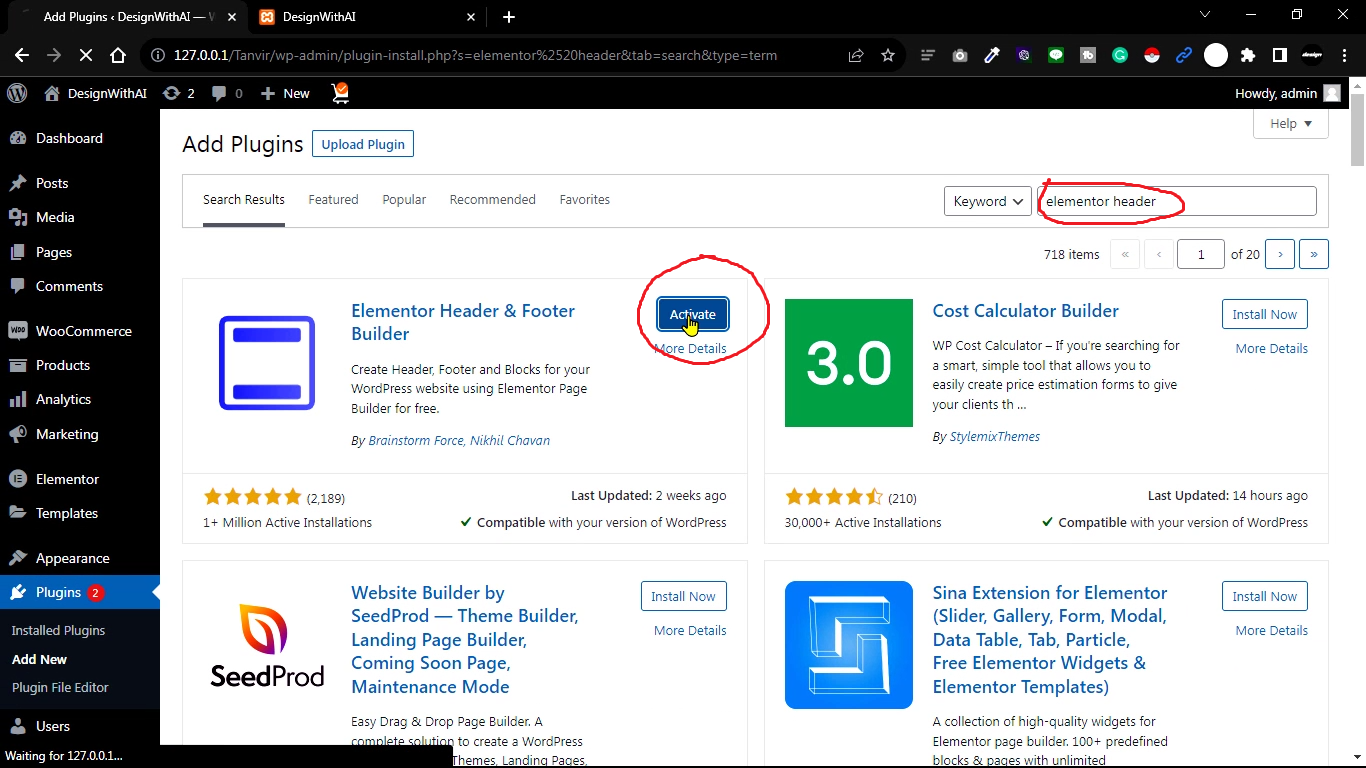Click the WooCommerce cart icon in the admin bar
Screen dimensions: 1366x768
click(x=340, y=93)
